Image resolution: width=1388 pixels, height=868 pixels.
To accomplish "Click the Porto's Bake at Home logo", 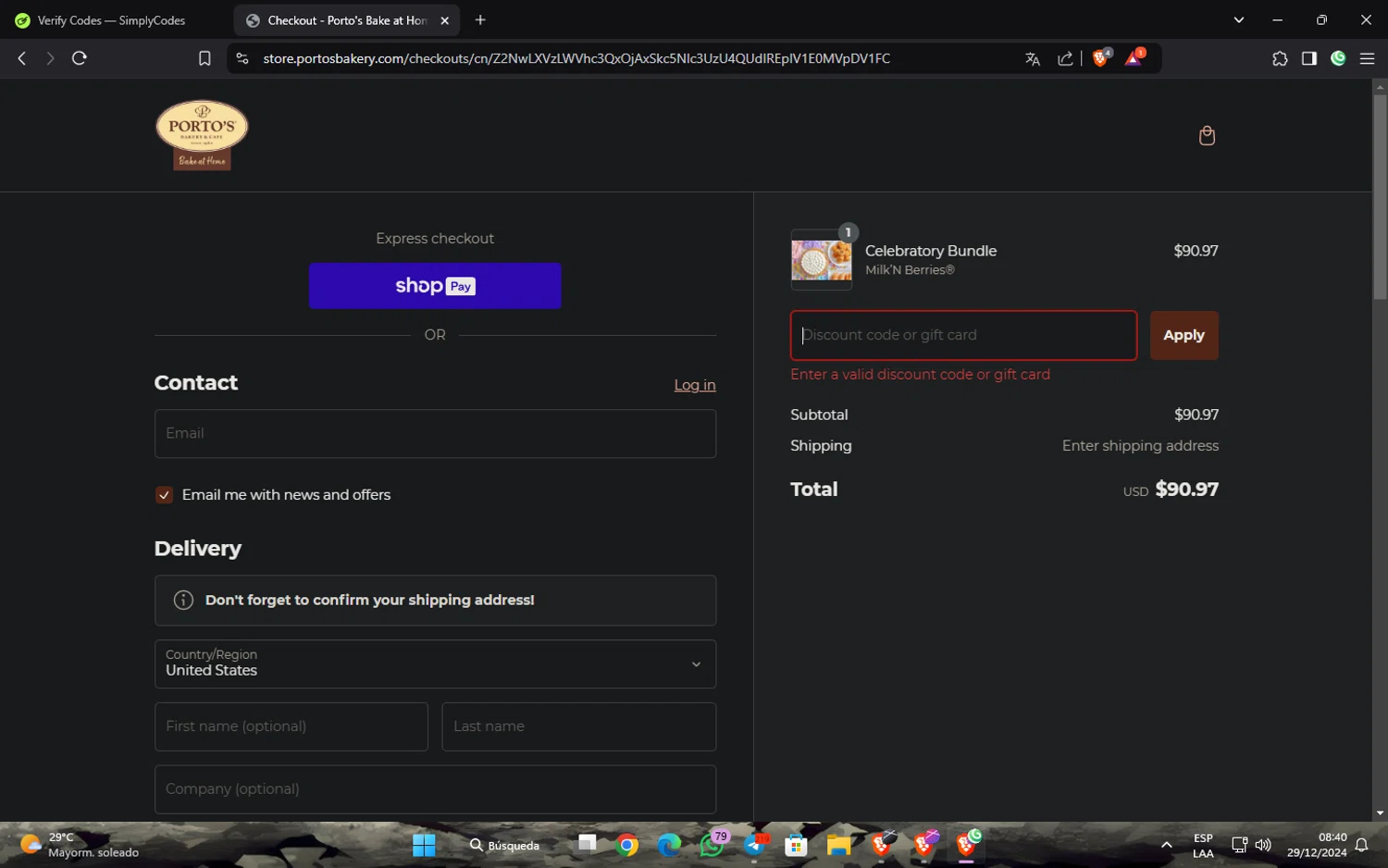I will click(x=202, y=135).
